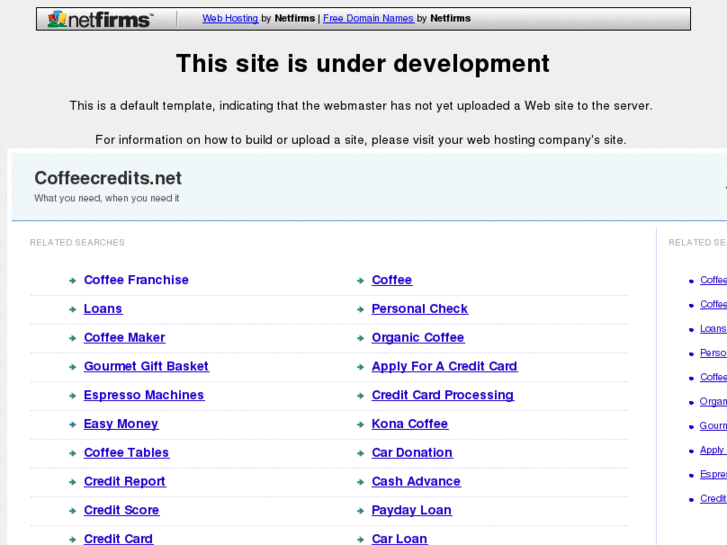Click the arrow icon beside Cash Advance
The width and height of the screenshot is (727, 545).
point(360,482)
